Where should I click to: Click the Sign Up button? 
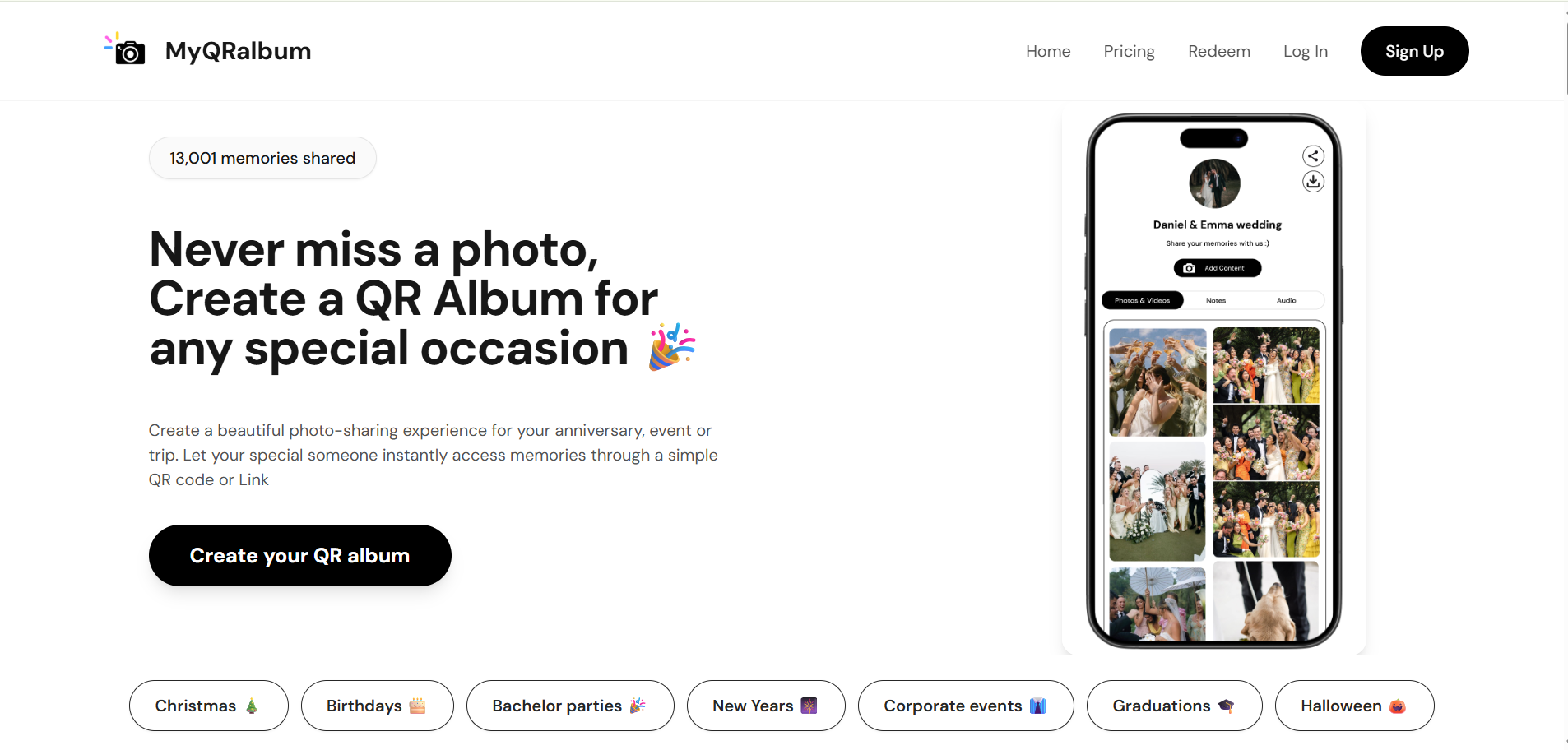point(1414,51)
